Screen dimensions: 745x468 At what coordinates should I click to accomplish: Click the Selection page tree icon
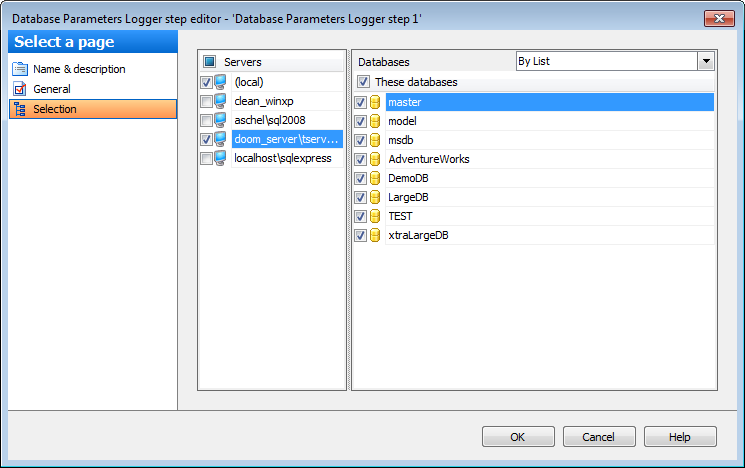pos(20,109)
